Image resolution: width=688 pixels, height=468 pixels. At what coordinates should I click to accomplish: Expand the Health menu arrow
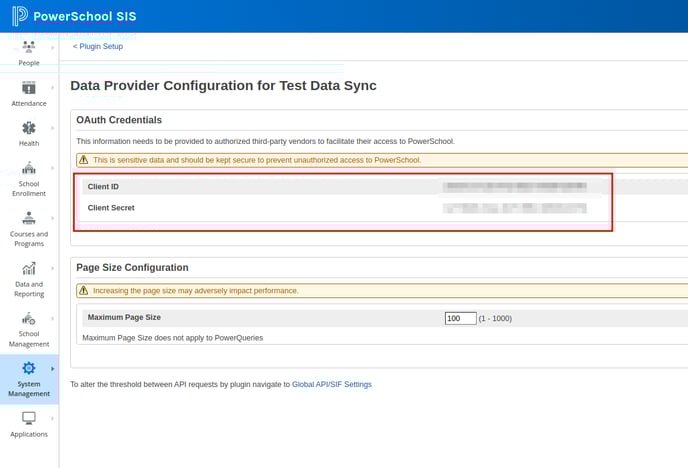[x=53, y=128]
